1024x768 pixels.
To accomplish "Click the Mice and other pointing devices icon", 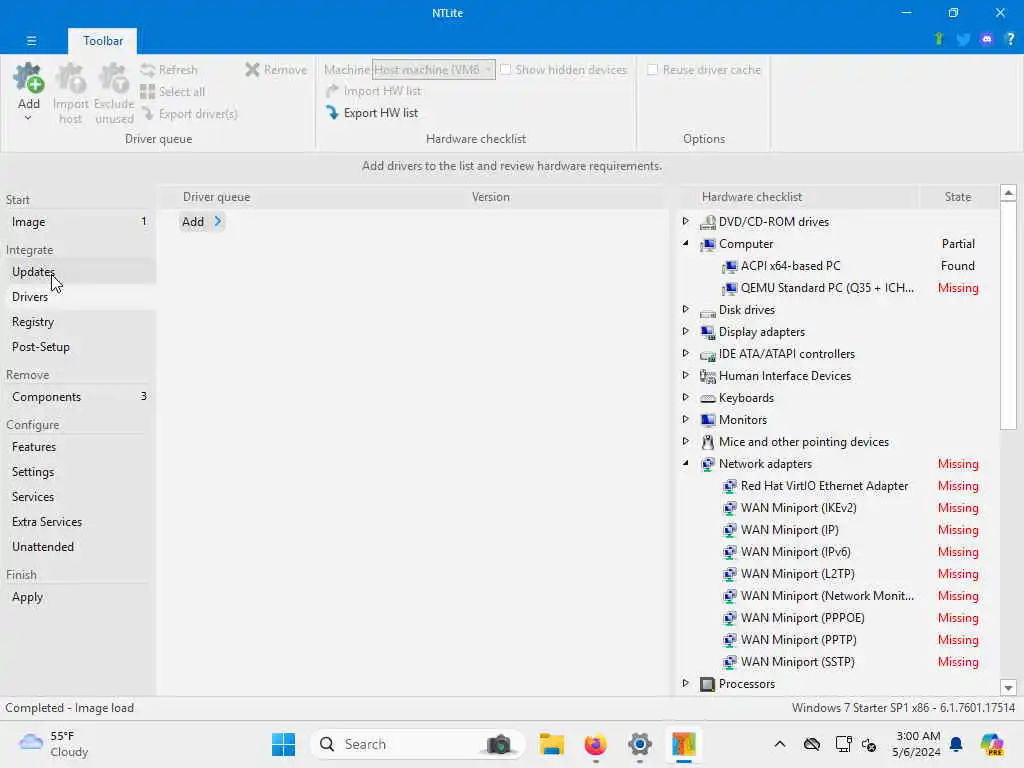I will [707, 442].
